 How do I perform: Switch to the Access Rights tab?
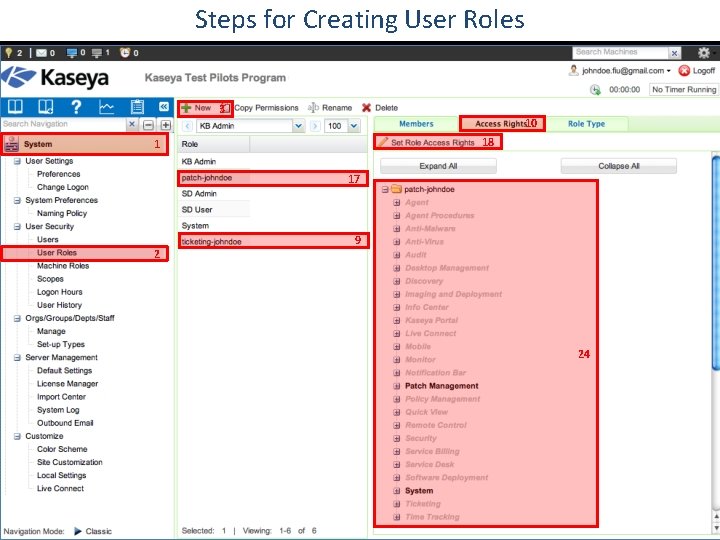[502, 124]
